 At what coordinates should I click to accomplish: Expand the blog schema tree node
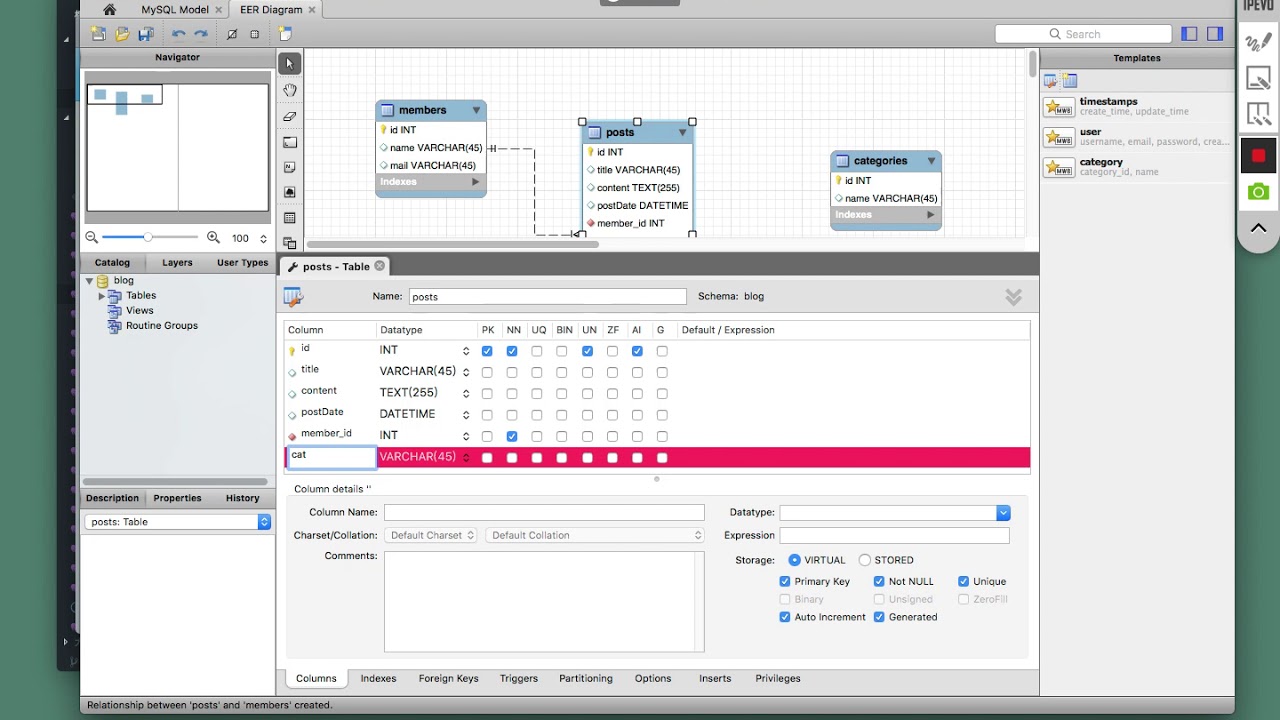[x=89, y=281]
